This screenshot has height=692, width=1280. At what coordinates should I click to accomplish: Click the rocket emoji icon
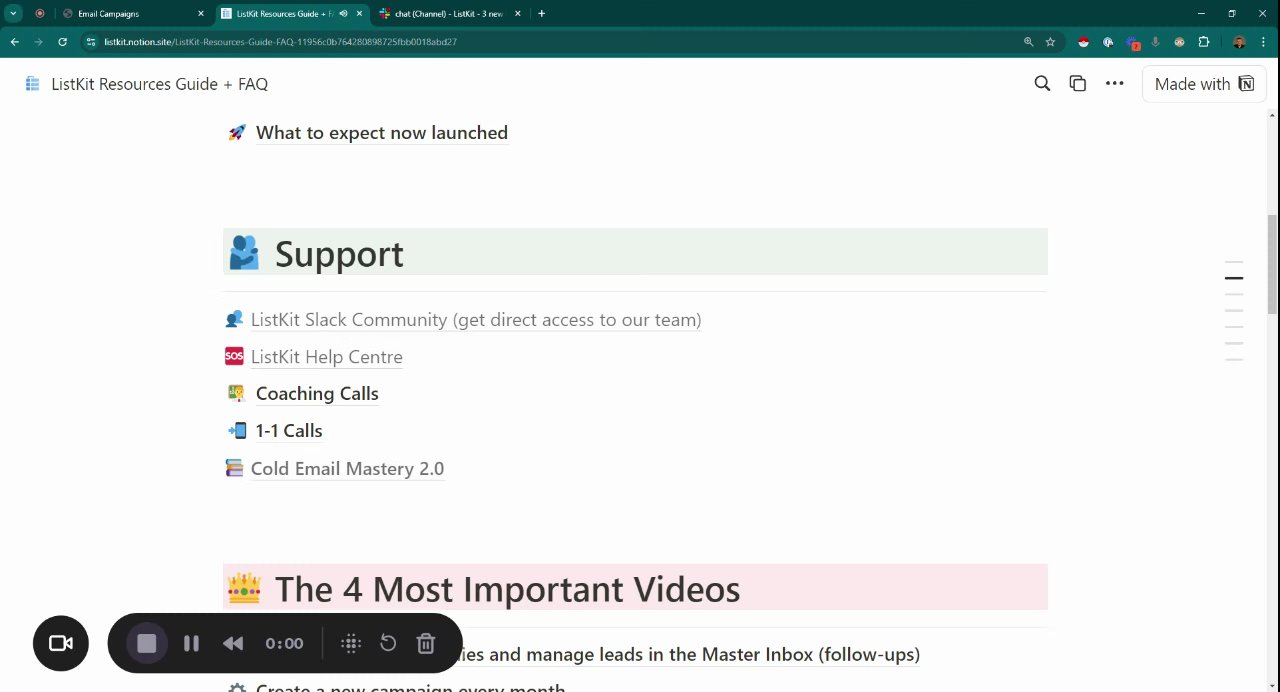point(236,133)
